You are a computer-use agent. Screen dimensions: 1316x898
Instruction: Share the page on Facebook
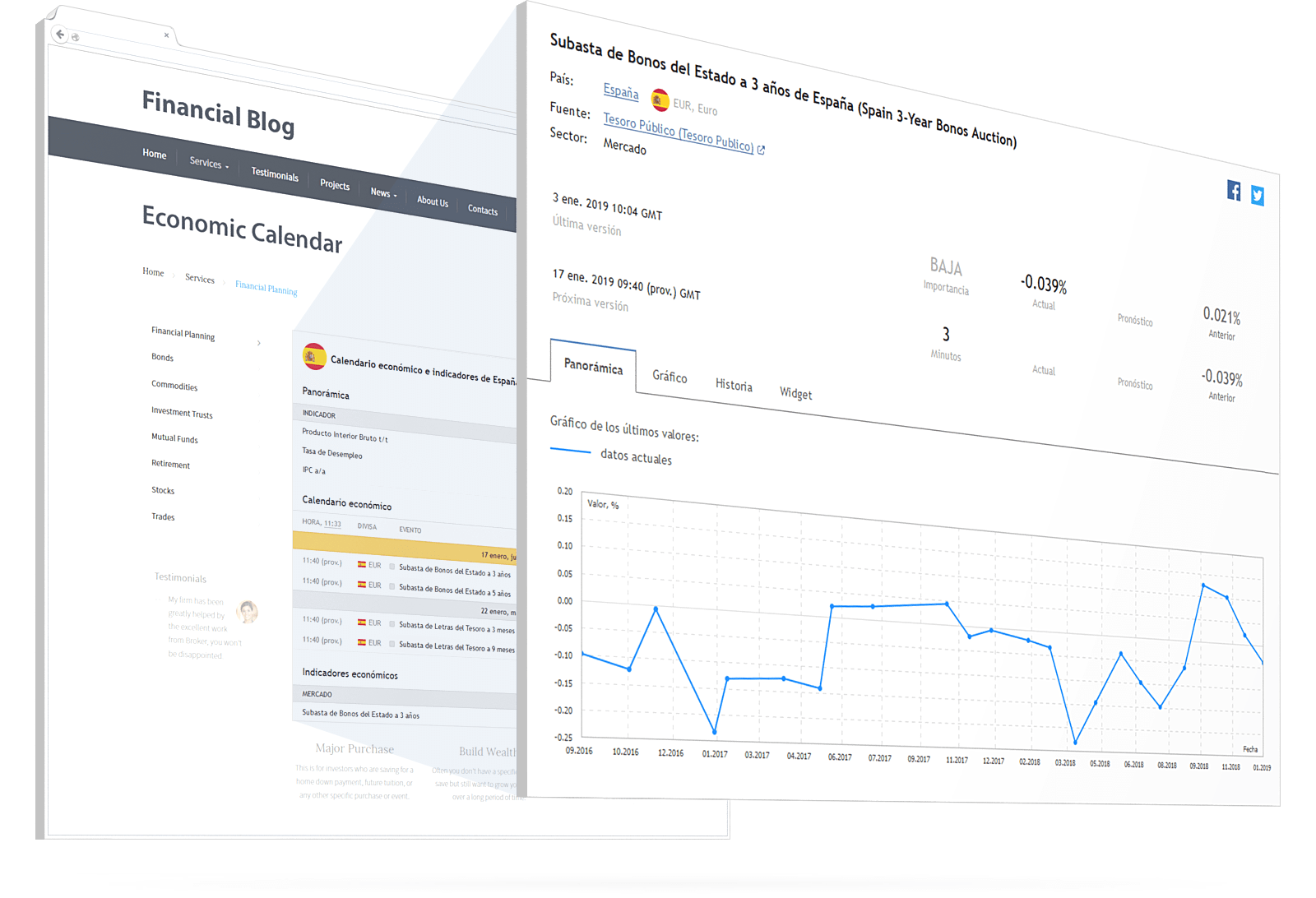(1234, 191)
